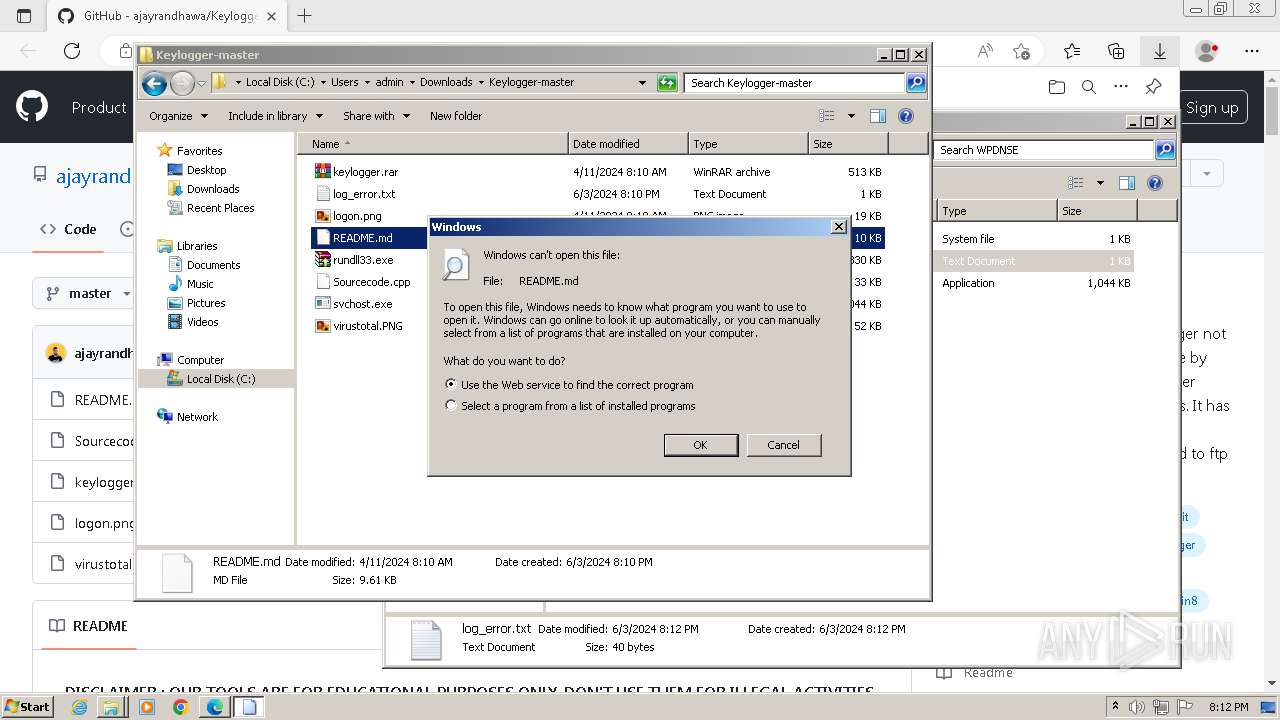The height and width of the screenshot is (720, 1280).
Task: Open Downloads in navigation pane
Action: pos(213,189)
